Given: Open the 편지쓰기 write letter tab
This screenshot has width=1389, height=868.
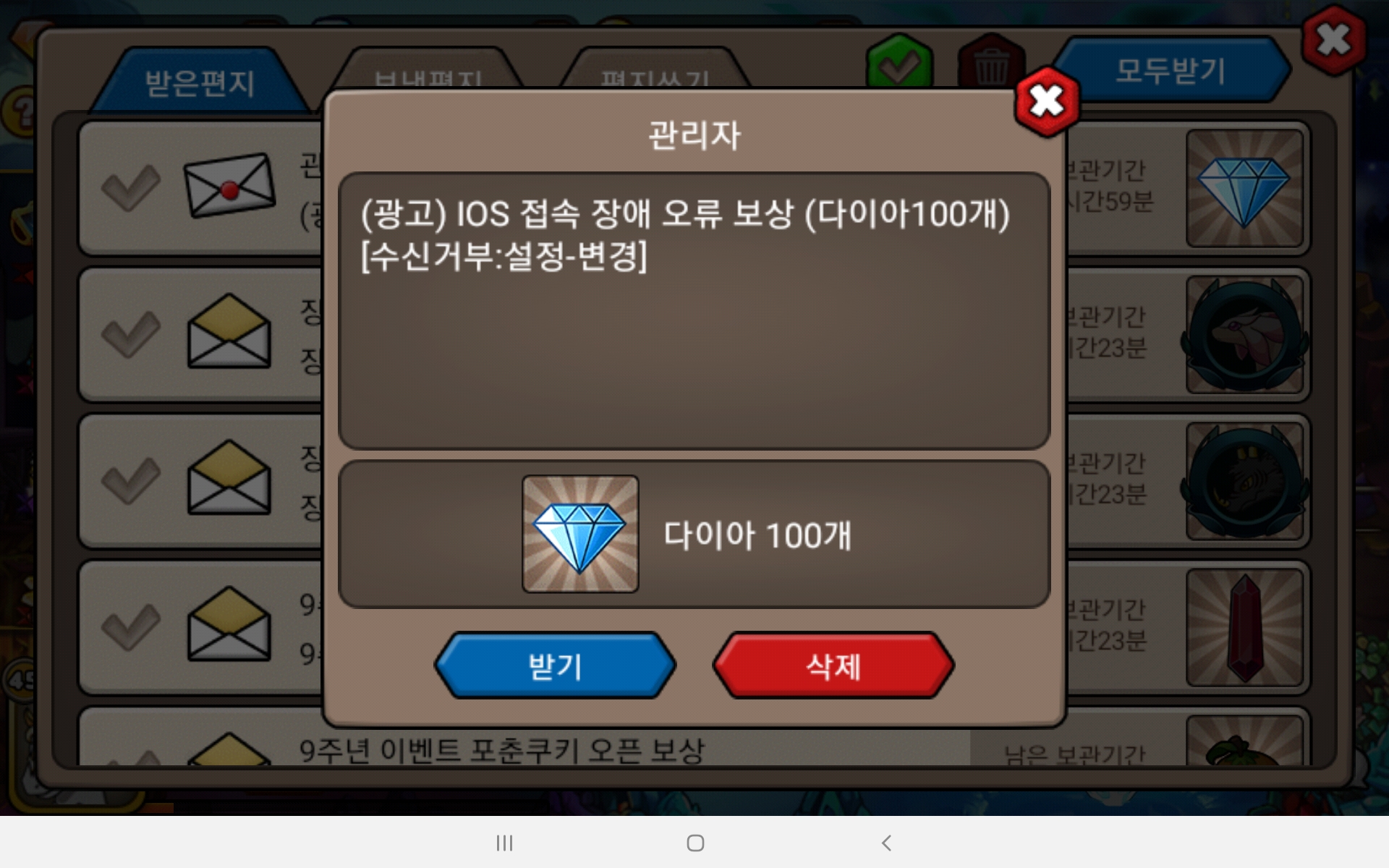Looking at the screenshot, I should tap(655, 72).
